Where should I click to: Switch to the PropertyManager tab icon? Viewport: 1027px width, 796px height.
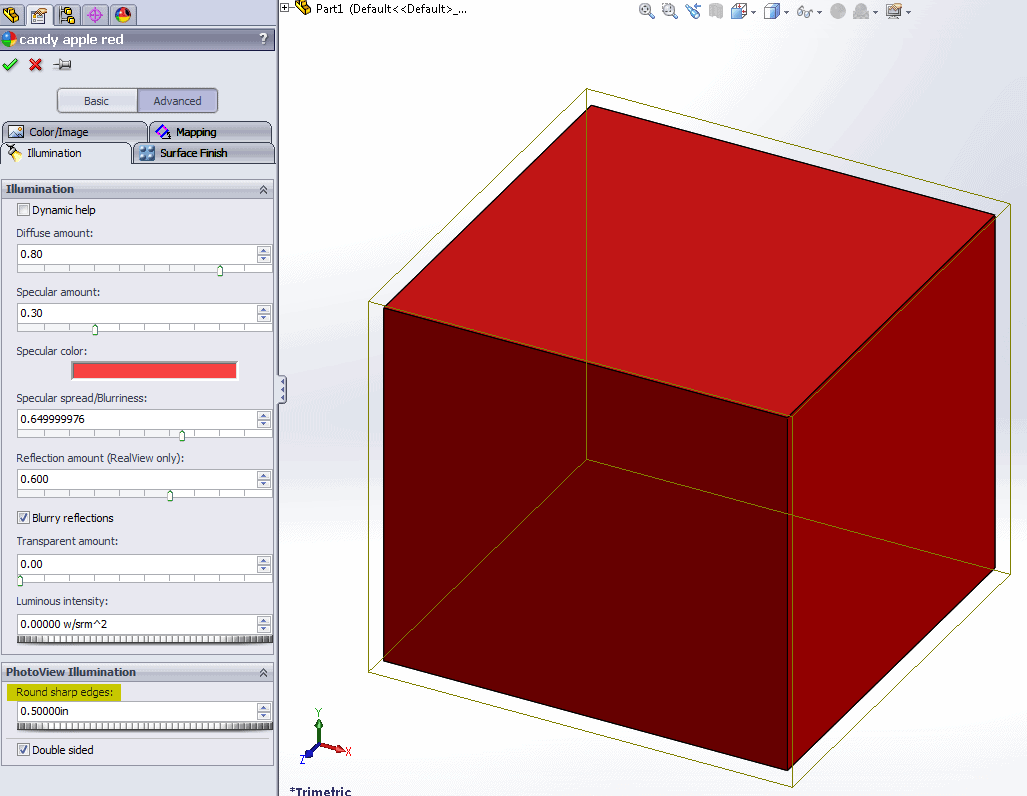[x=39, y=14]
